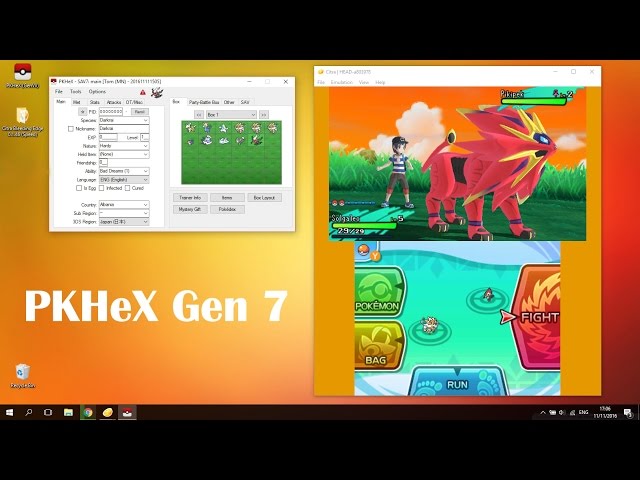Screen dimensions: 640x480
Task: Switch to the SAV tab
Action: click(245, 102)
